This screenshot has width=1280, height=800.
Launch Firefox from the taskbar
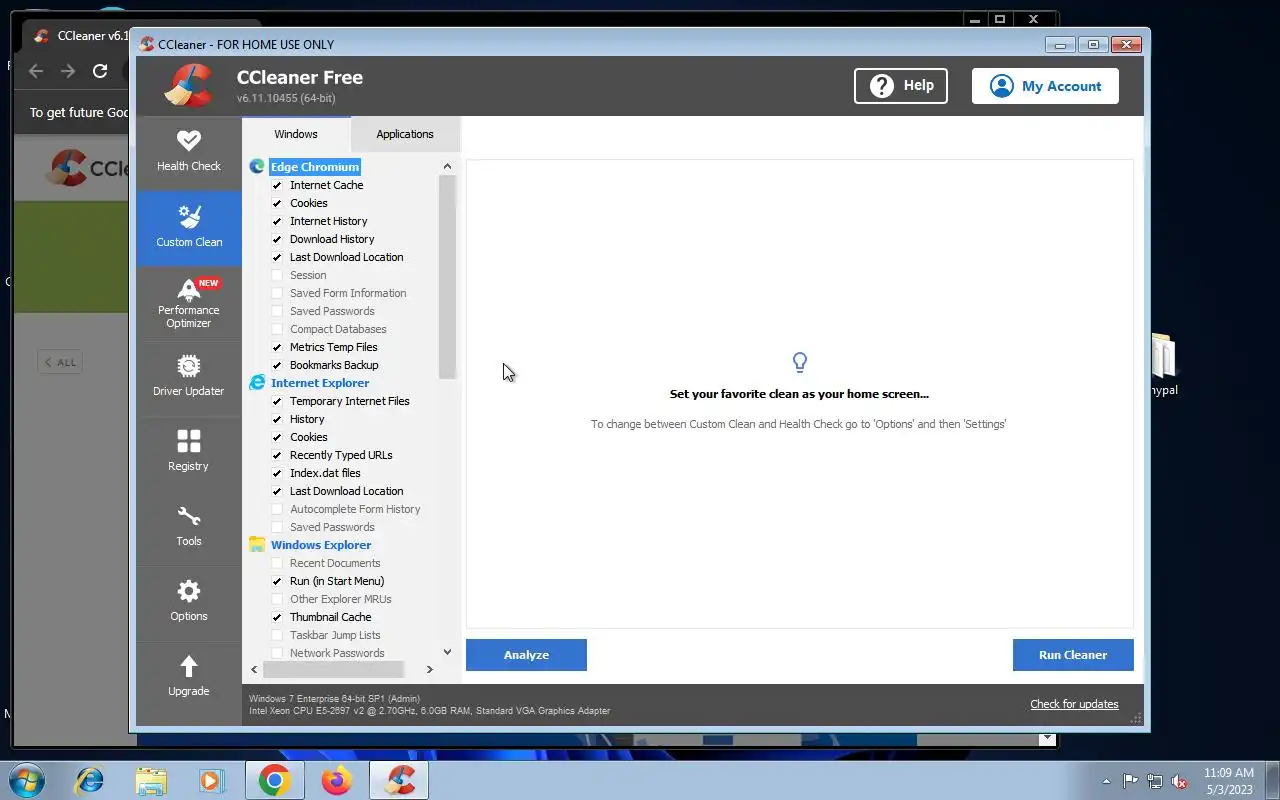337,780
